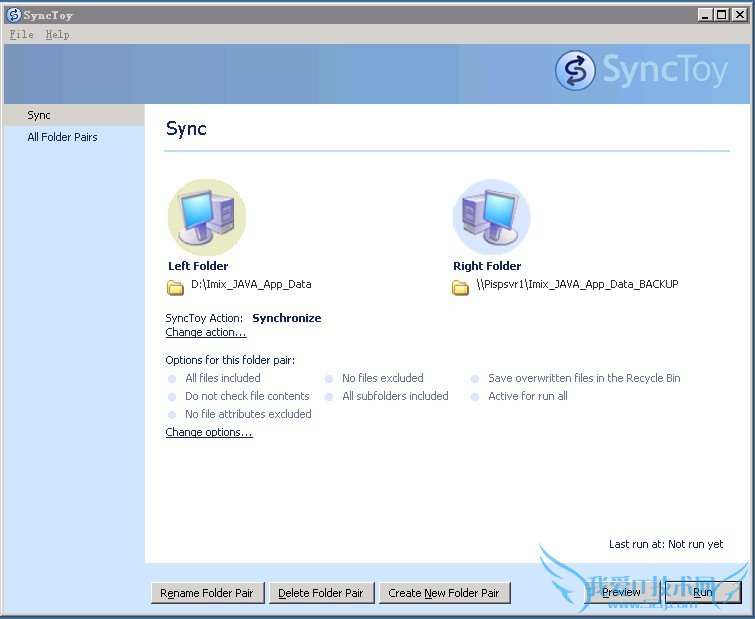
Task: Click the Change action link
Action: pos(206,332)
